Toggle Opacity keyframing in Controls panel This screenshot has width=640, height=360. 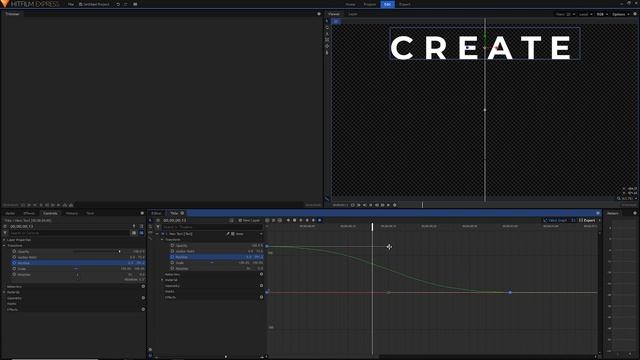click(14, 251)
